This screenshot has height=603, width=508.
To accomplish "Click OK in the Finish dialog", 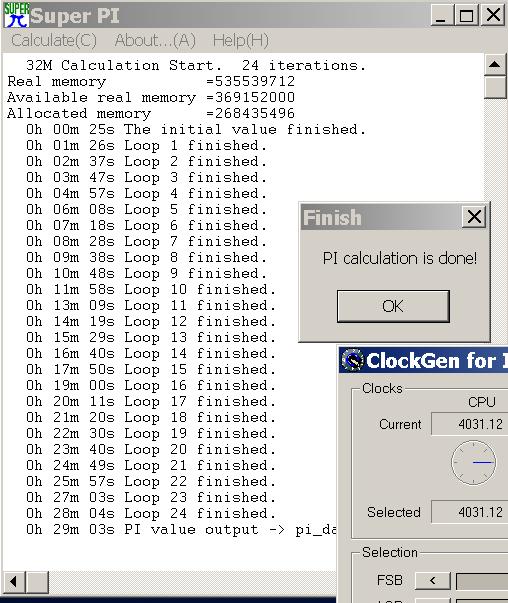I will 393,306.
